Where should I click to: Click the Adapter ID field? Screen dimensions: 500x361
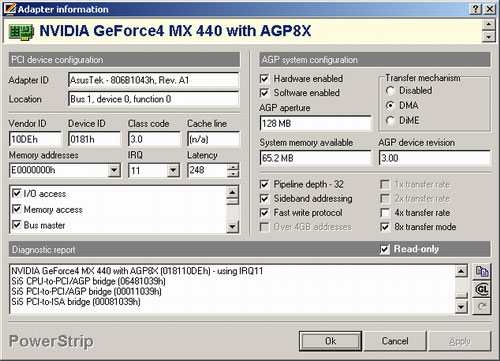(x=154, y=80)
